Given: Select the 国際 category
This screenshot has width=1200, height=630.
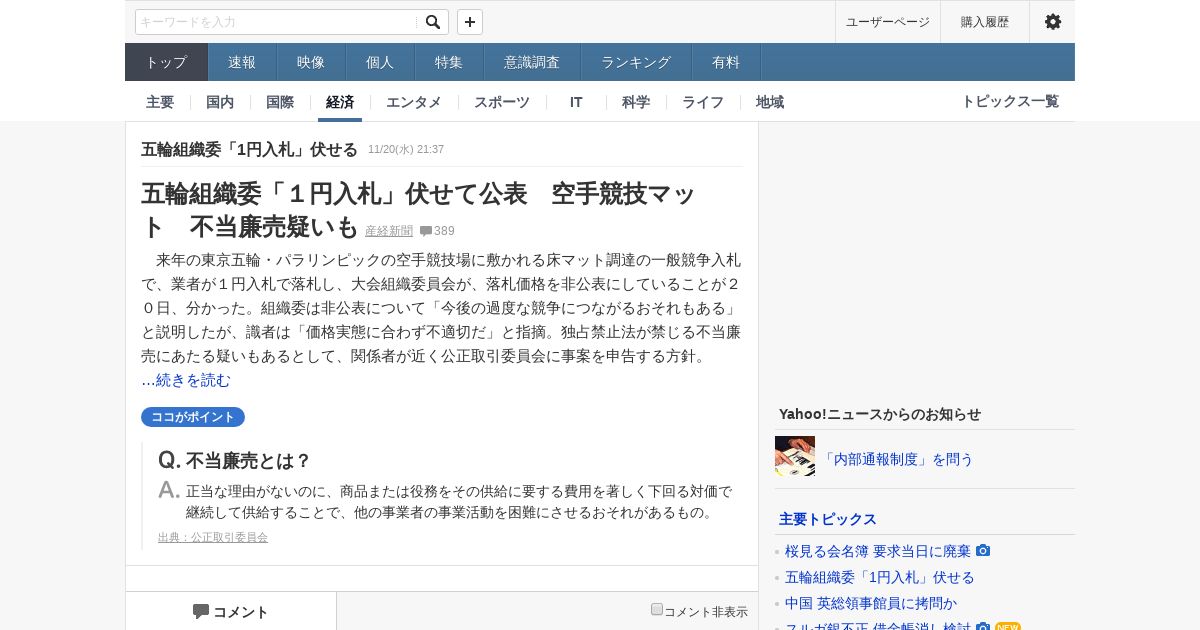Looking at the screenshot, I should [x=280, y=102].
